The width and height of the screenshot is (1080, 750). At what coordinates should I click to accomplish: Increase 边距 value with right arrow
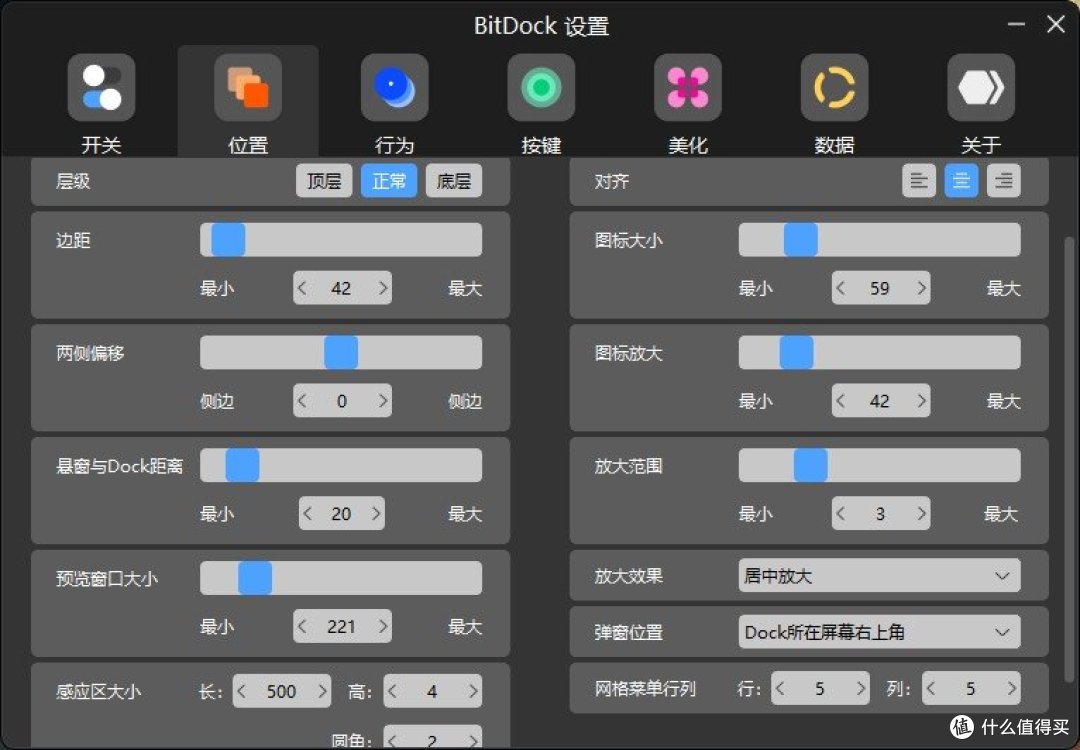[x=383, y=288]
